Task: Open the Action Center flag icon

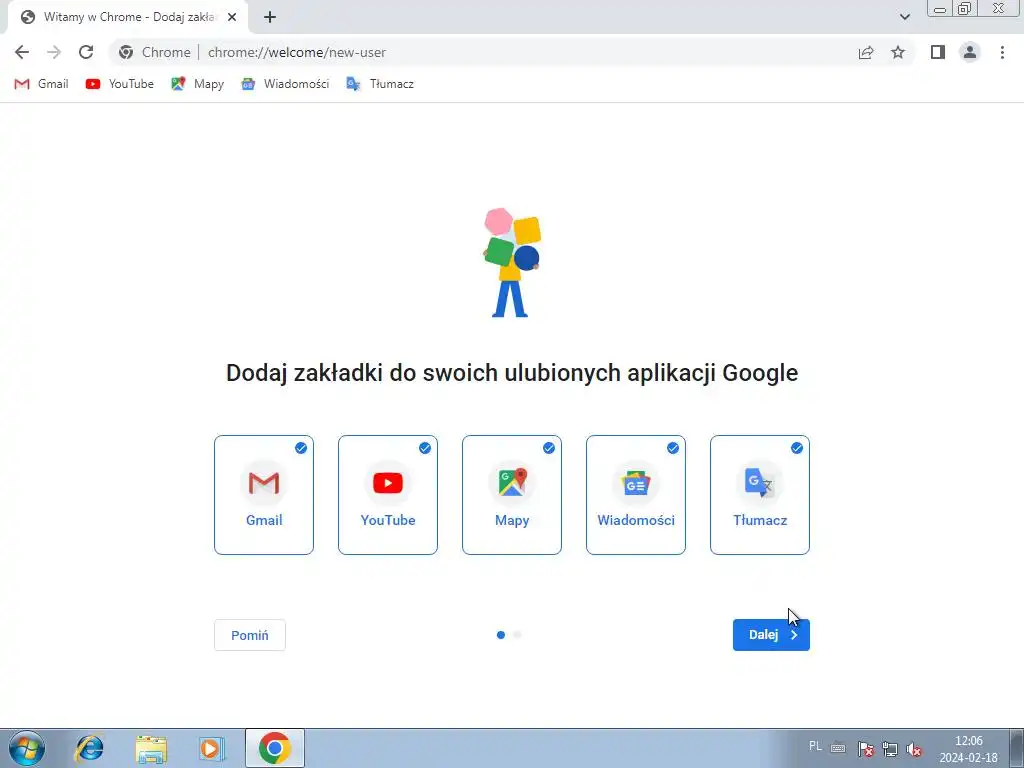Action: [x=865, y=749]
